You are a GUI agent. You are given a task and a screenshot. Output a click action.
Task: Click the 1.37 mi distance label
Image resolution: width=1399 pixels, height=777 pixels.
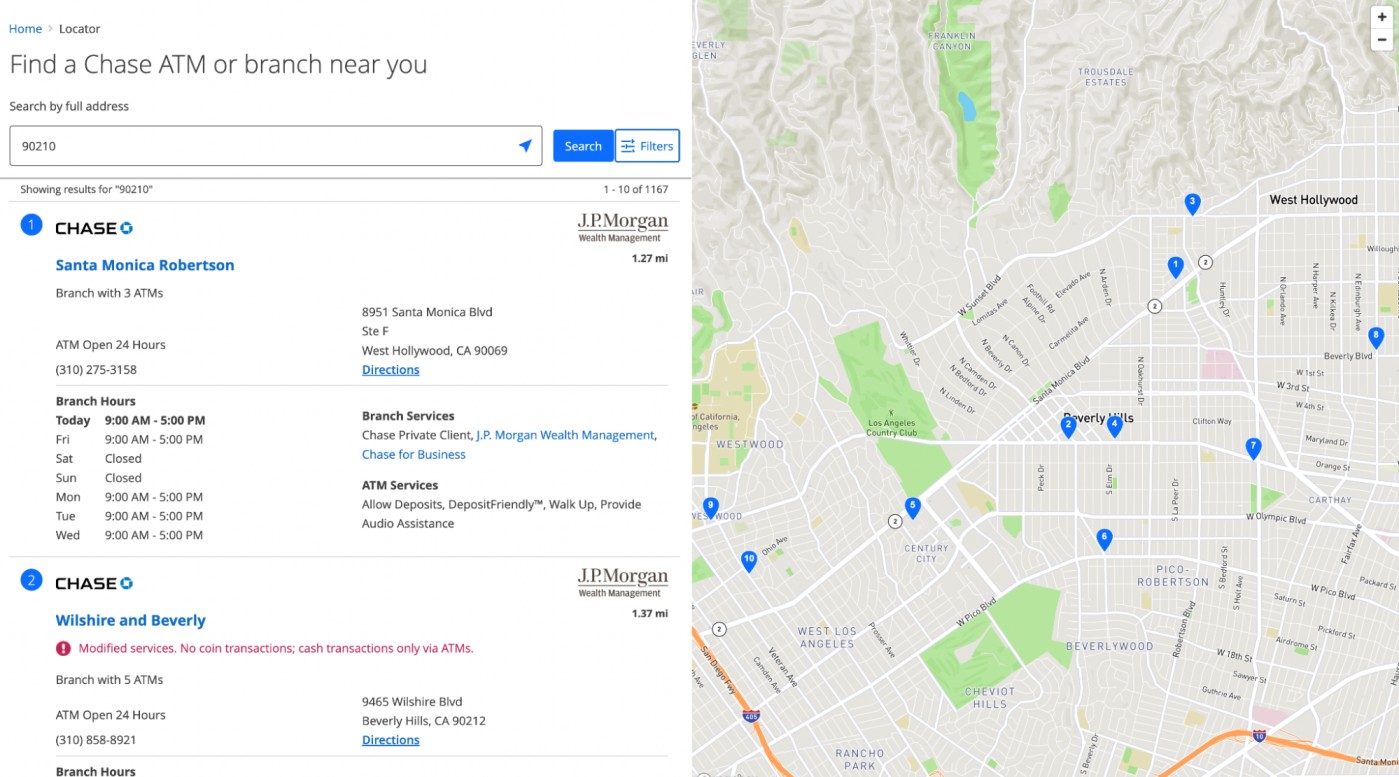coord(649,613)
